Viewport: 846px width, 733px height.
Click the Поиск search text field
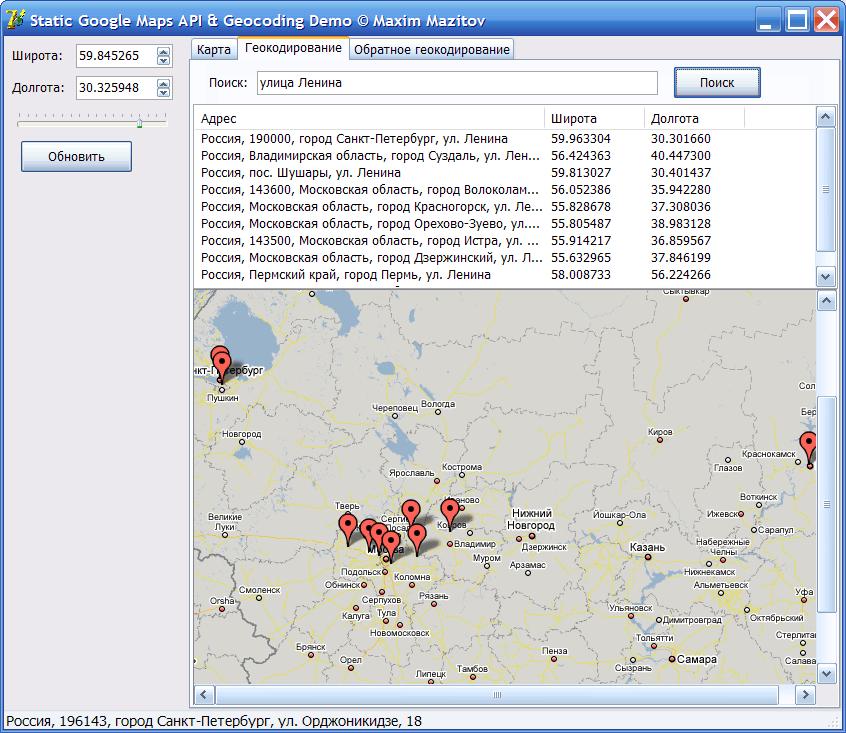click(457, 83)
